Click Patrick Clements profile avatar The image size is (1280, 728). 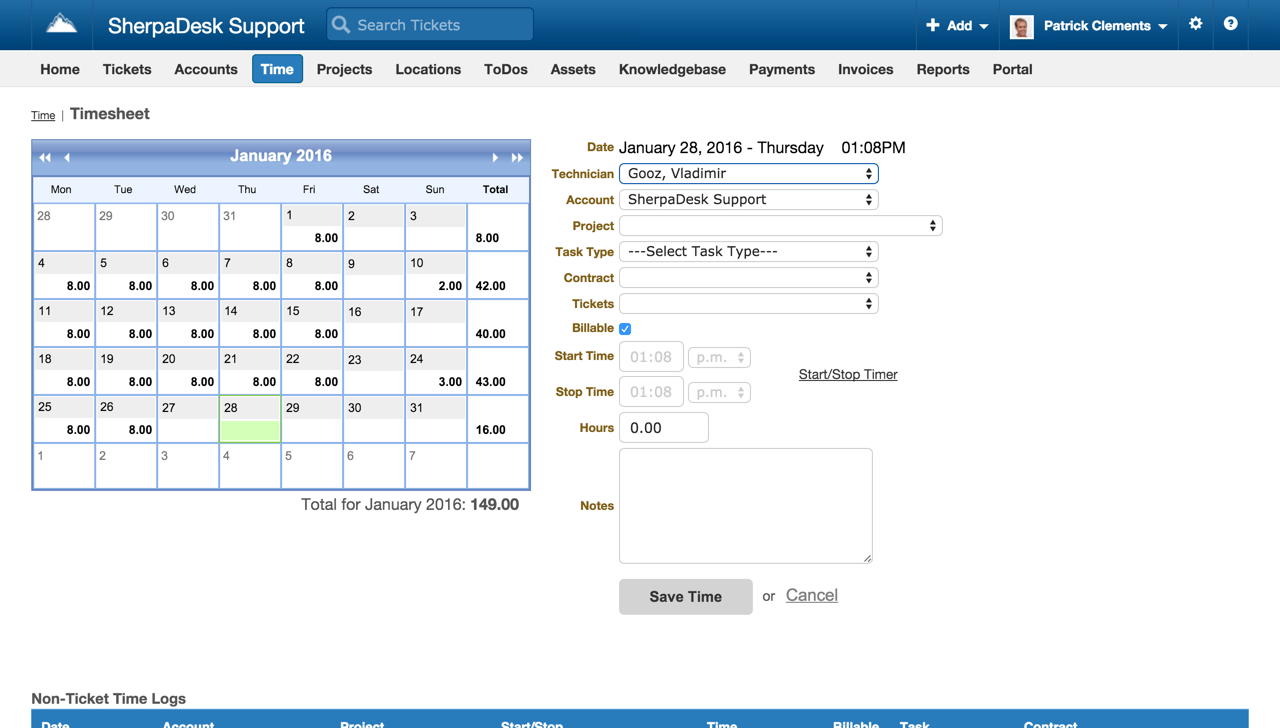click(1021, 26)
